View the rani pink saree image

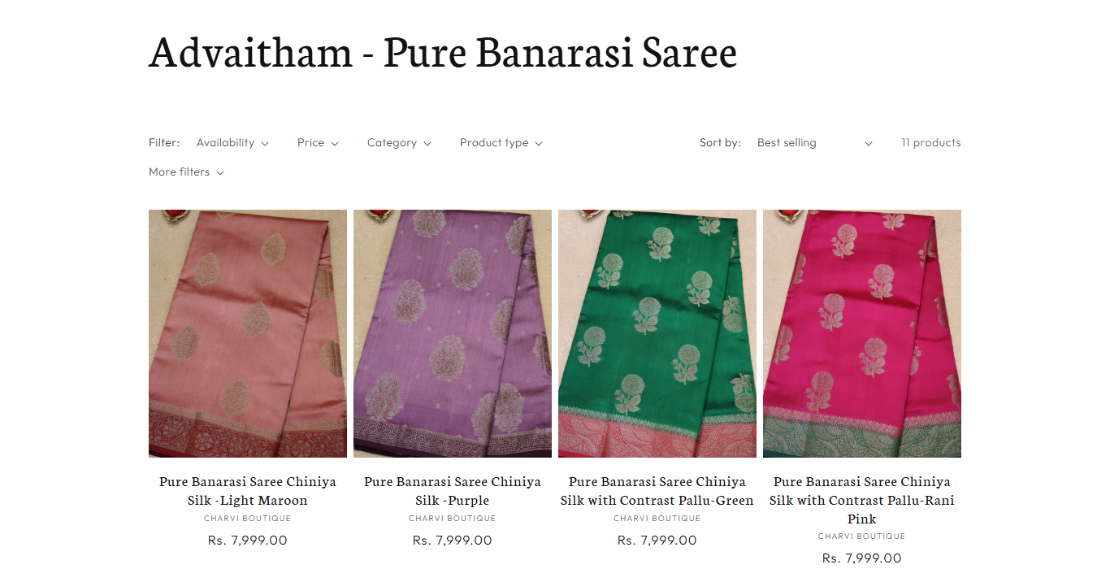click(862, 334)
